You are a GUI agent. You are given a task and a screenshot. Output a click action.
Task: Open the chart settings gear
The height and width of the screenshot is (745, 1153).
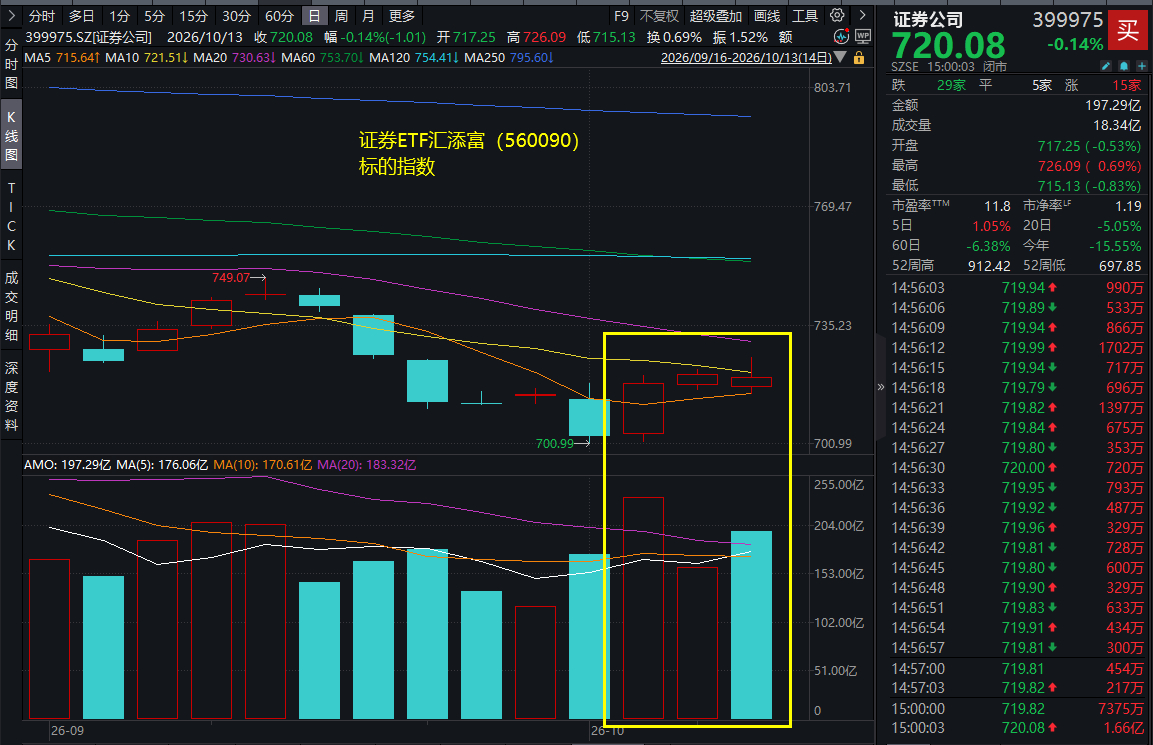(x=837, y=15)
